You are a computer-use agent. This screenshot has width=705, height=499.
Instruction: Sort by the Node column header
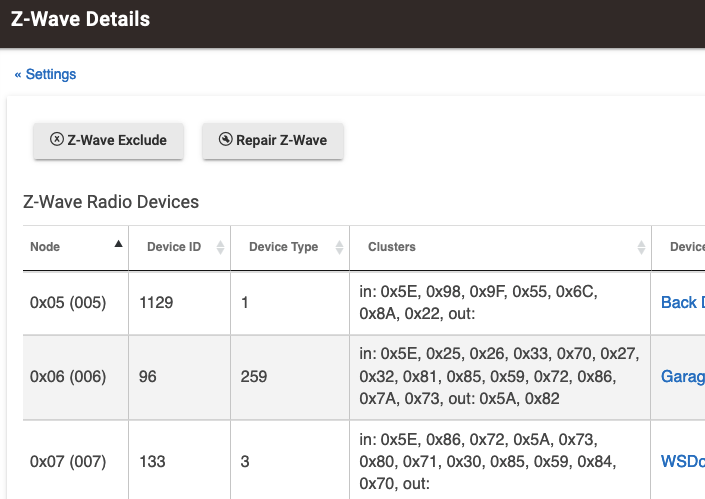[76, 247]
